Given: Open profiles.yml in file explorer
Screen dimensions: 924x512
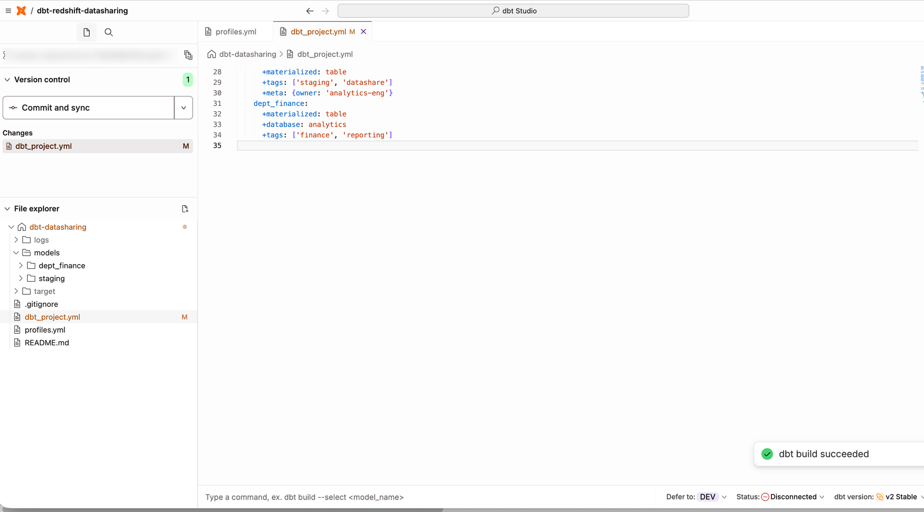Looking at the screenshot, I should (x=45, y=330).
